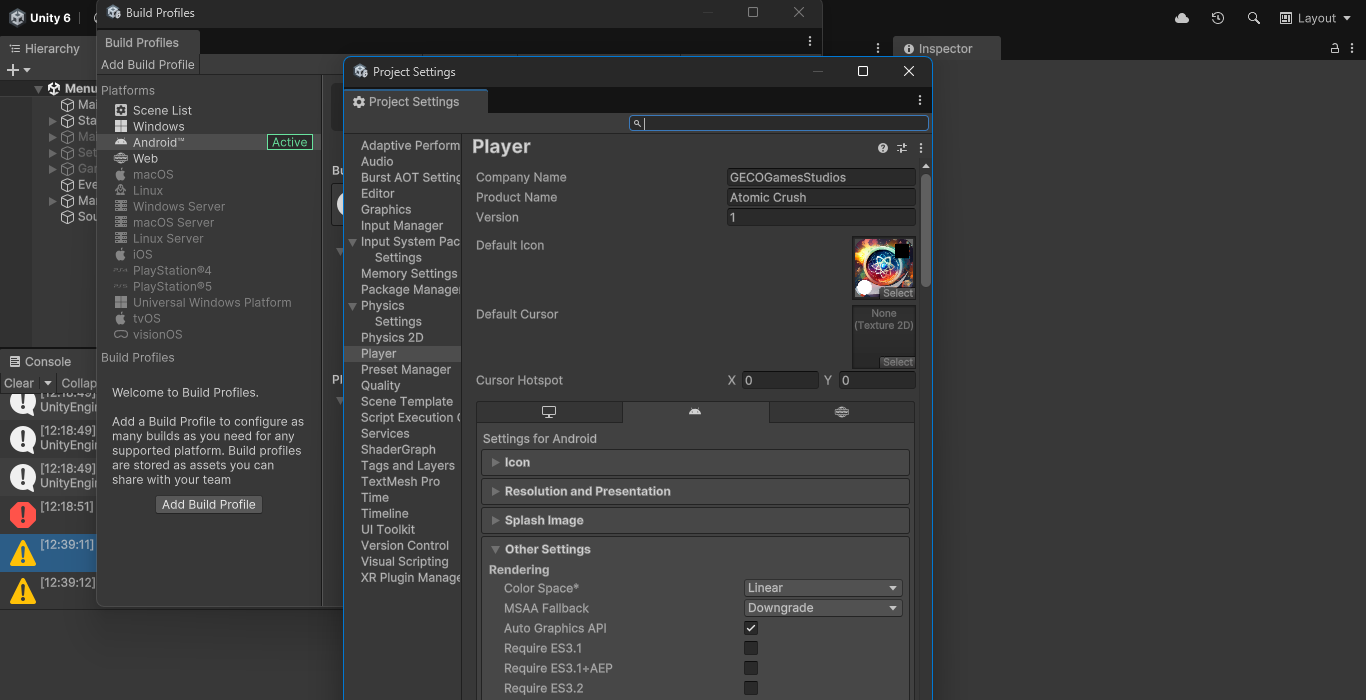
Task: Open the version history icon
Action: (1218, 18)
